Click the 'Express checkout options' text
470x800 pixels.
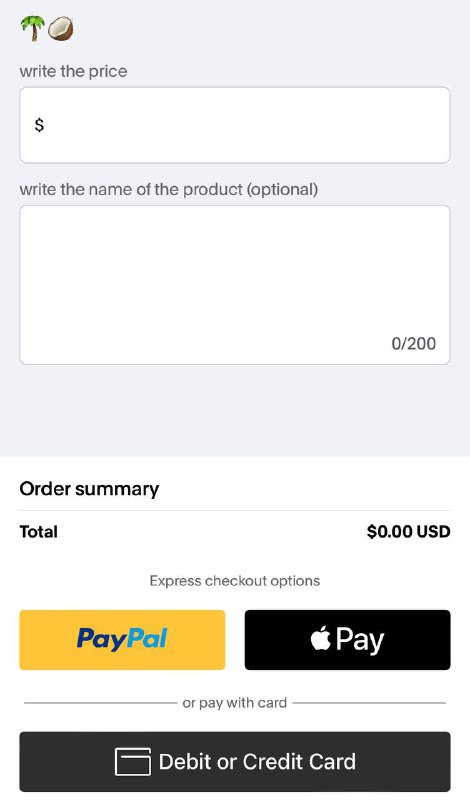point(235,581)
